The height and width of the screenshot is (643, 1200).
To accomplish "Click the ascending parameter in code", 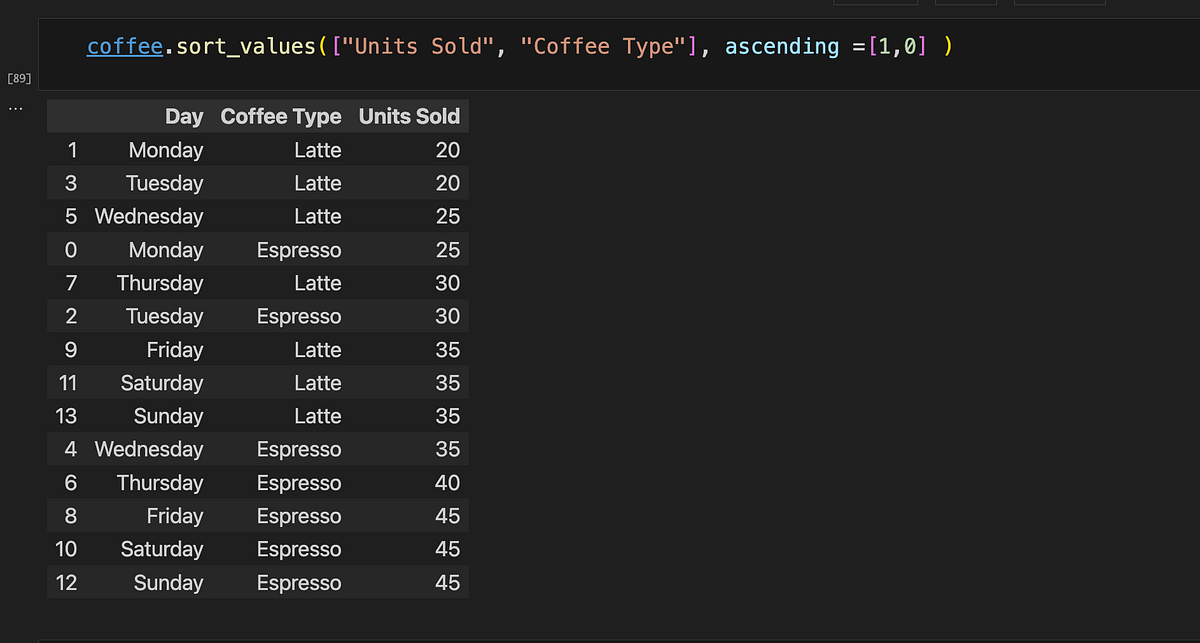I will tap(782, 46).
